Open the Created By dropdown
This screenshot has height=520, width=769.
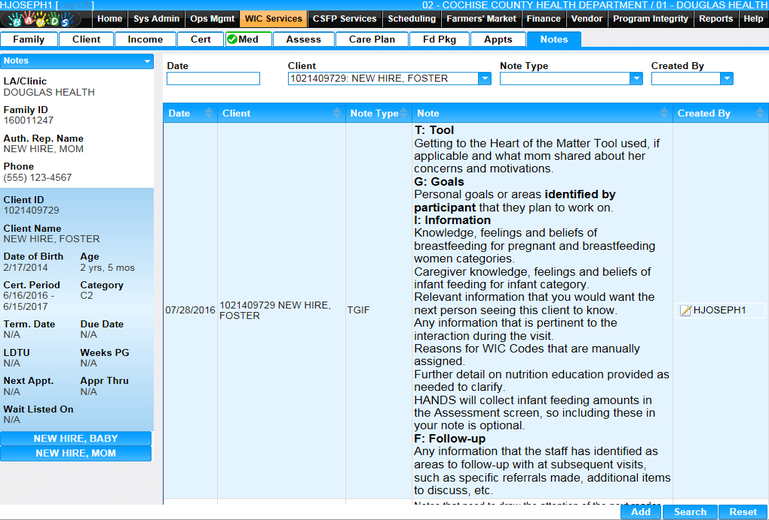tap(726, 79)
